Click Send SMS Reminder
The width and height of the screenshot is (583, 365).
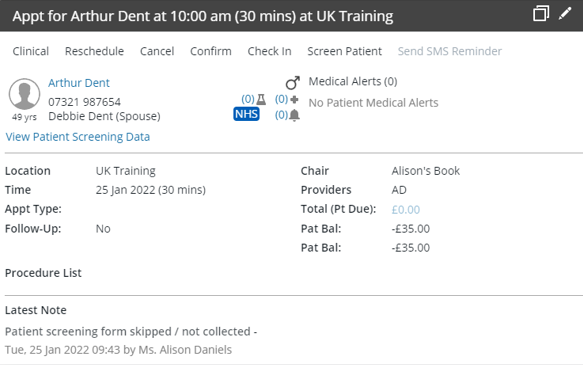450,51
